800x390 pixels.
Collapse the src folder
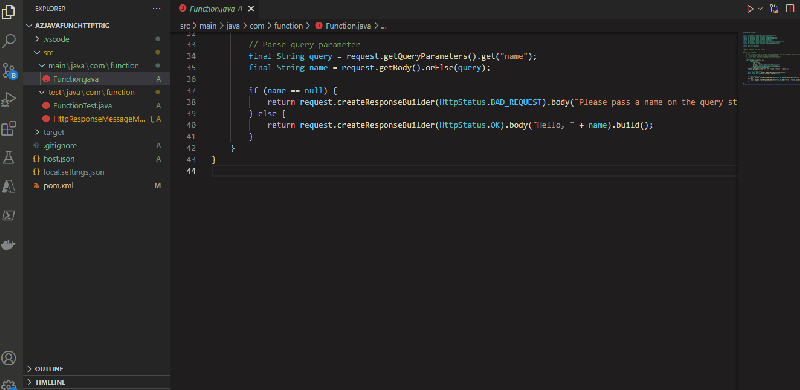48,52
